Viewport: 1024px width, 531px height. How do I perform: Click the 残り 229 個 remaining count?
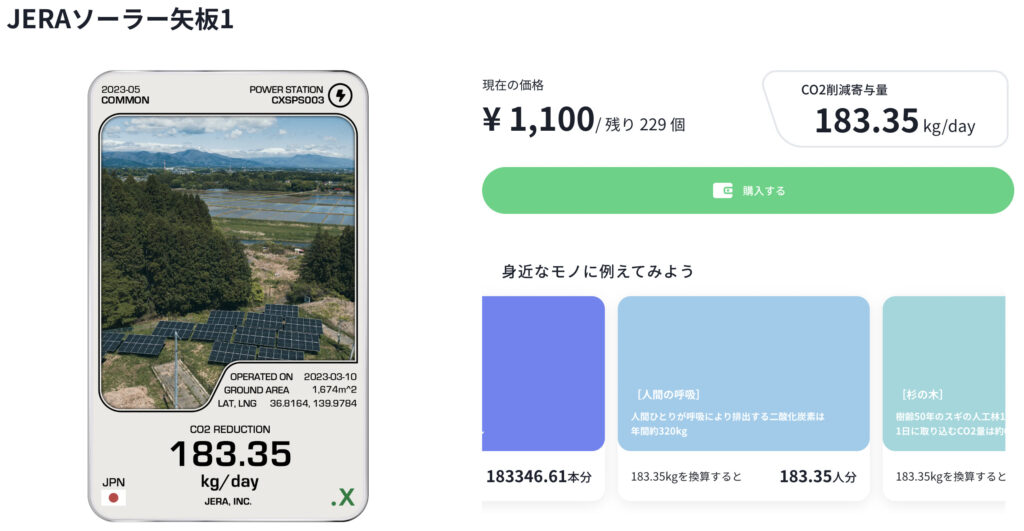pos(645,125)
